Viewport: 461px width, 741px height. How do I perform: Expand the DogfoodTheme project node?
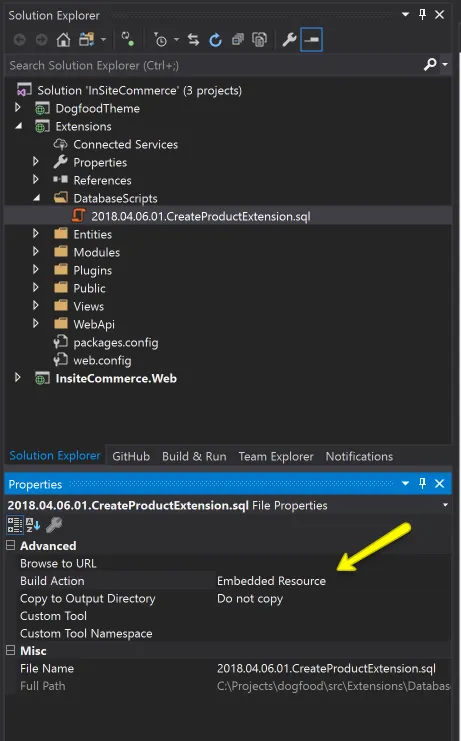pos(17,108)
